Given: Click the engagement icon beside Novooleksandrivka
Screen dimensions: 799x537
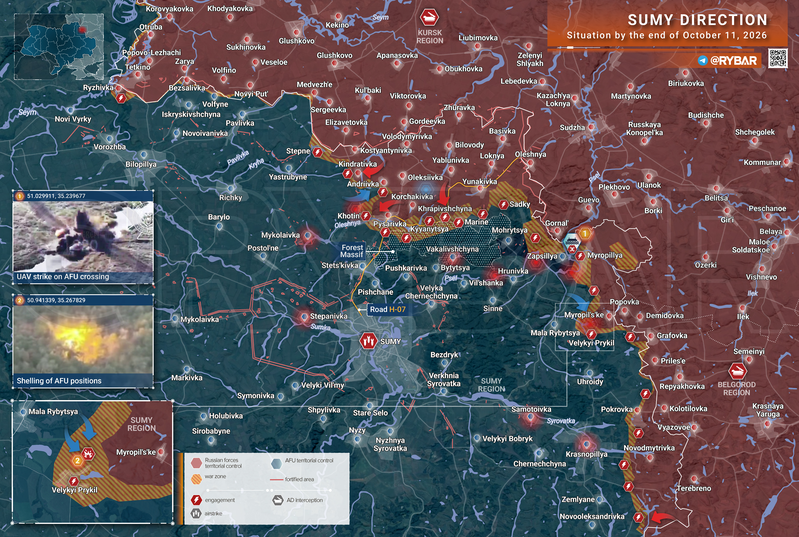Looking at the screenshot, I should tap(638, 517).
